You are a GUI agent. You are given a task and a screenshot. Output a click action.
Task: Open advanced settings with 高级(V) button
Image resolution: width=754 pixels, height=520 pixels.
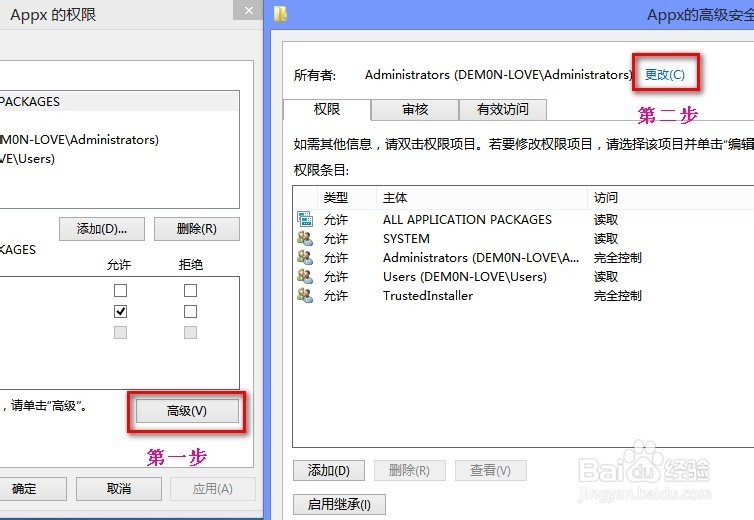click(x=187, y=411)
